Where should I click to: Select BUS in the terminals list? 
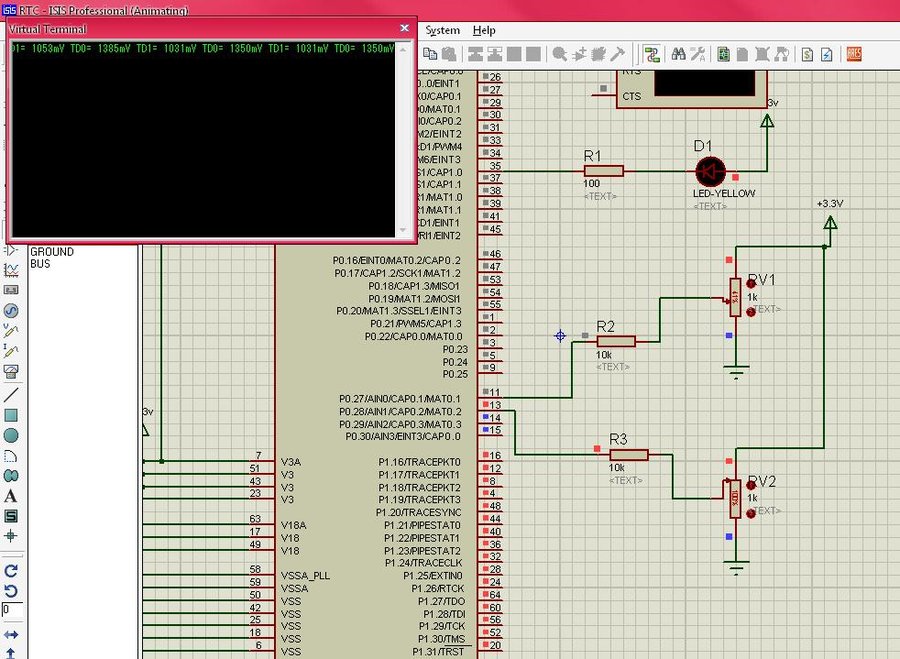tap(40, 264)
